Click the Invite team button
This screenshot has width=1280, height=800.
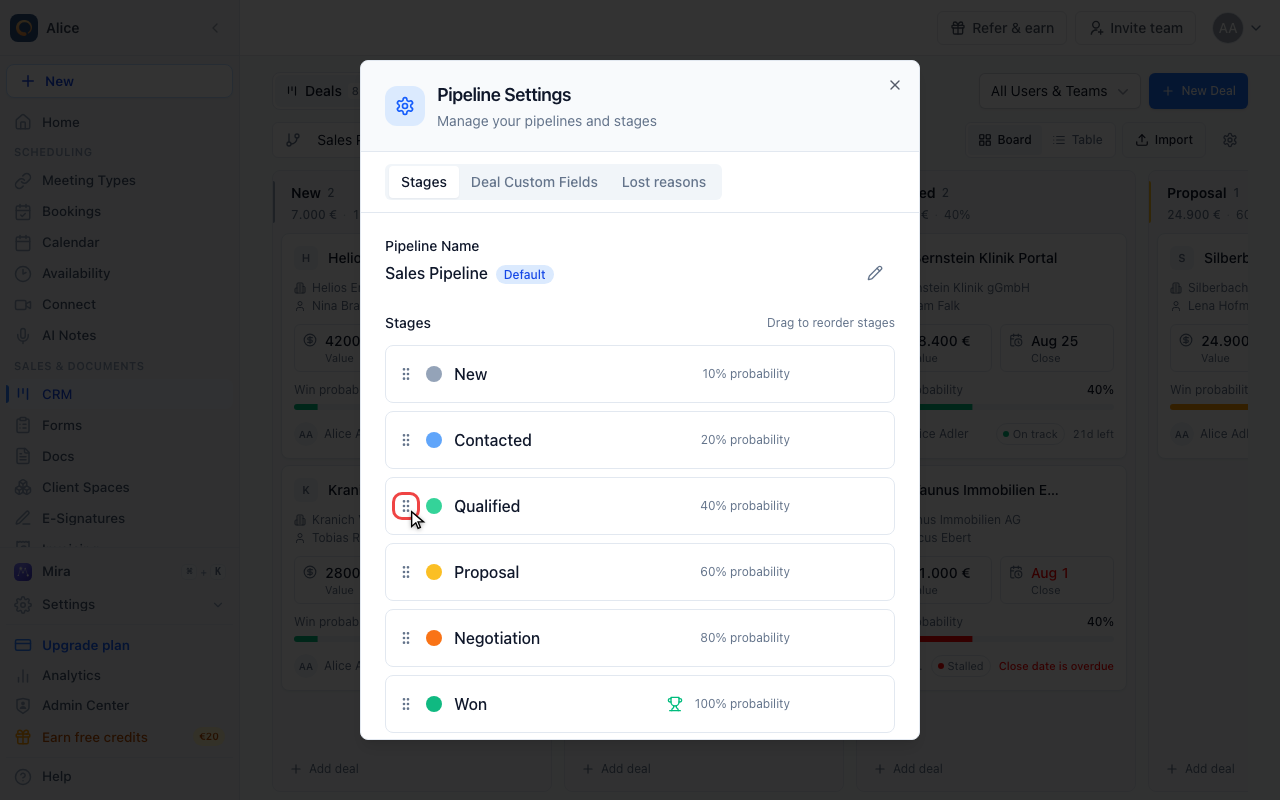pyautogui.click(x=1137, y=28)
